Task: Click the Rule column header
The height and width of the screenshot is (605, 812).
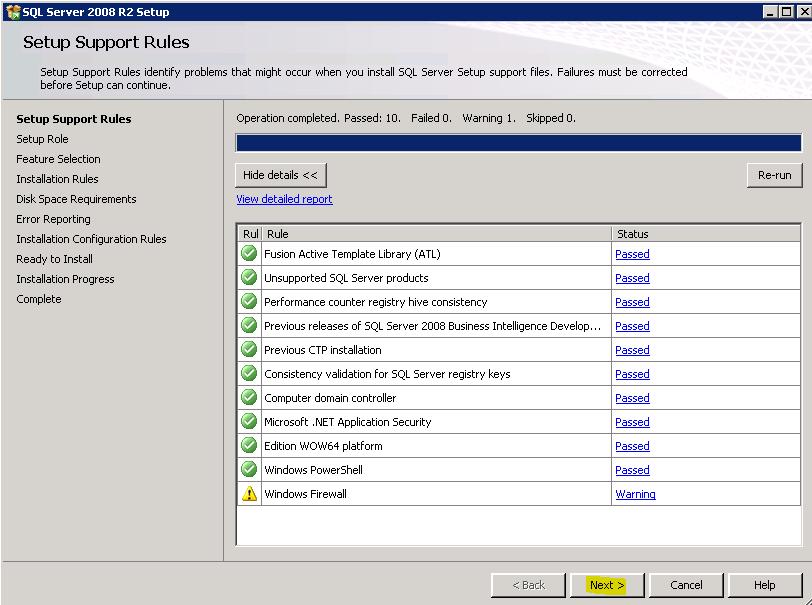Action: coord(437,234)
